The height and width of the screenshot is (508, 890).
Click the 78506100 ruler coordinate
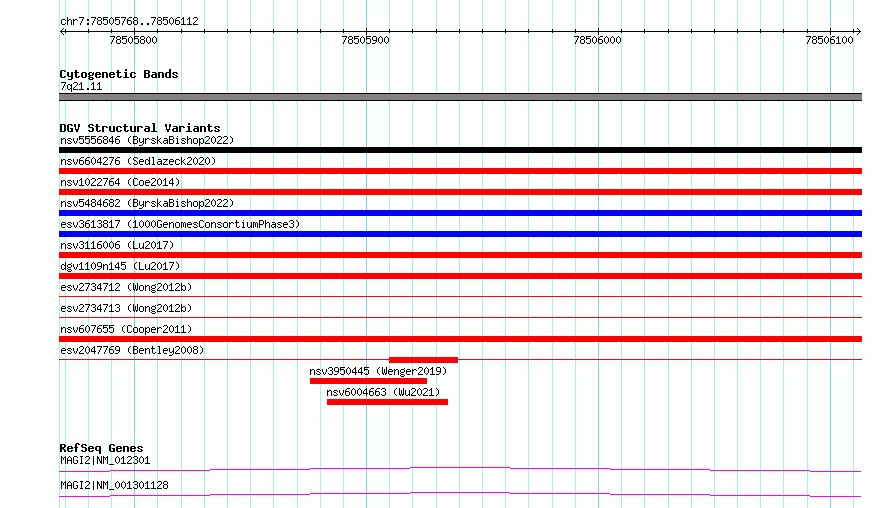tap(829, 40)
